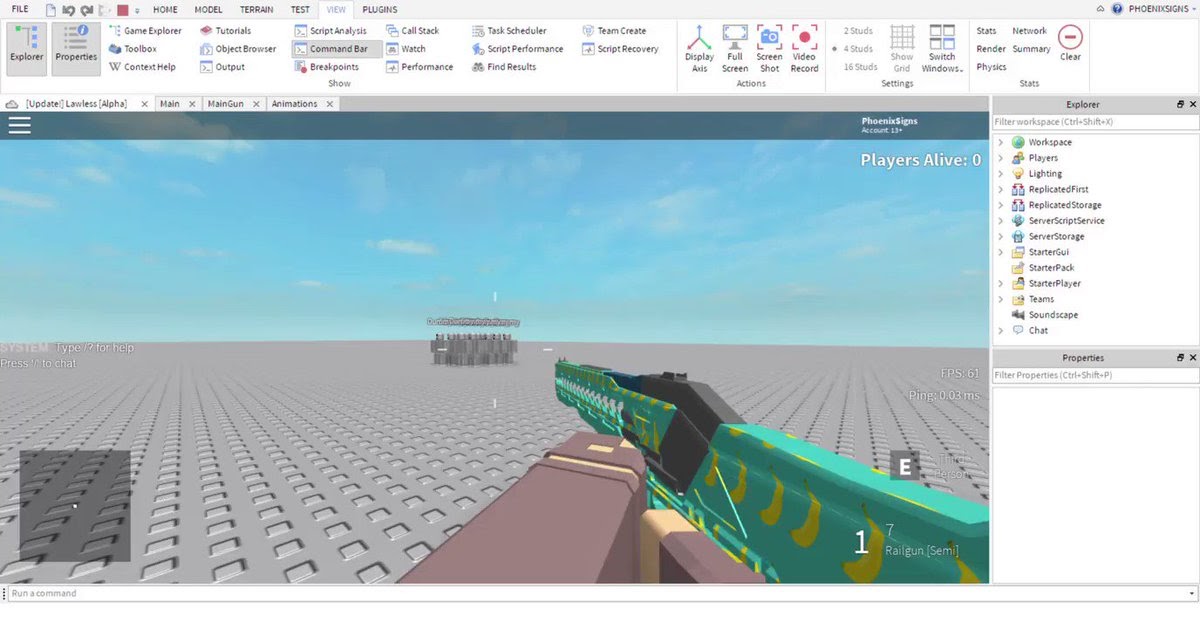Start Video Record

click(804, 49)
